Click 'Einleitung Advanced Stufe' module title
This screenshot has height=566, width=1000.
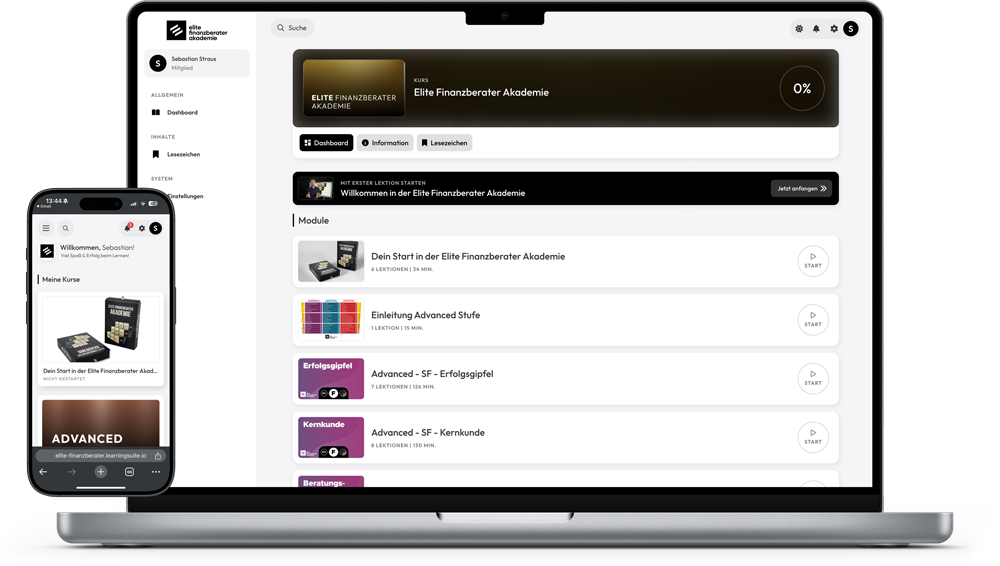coord(425,315)
